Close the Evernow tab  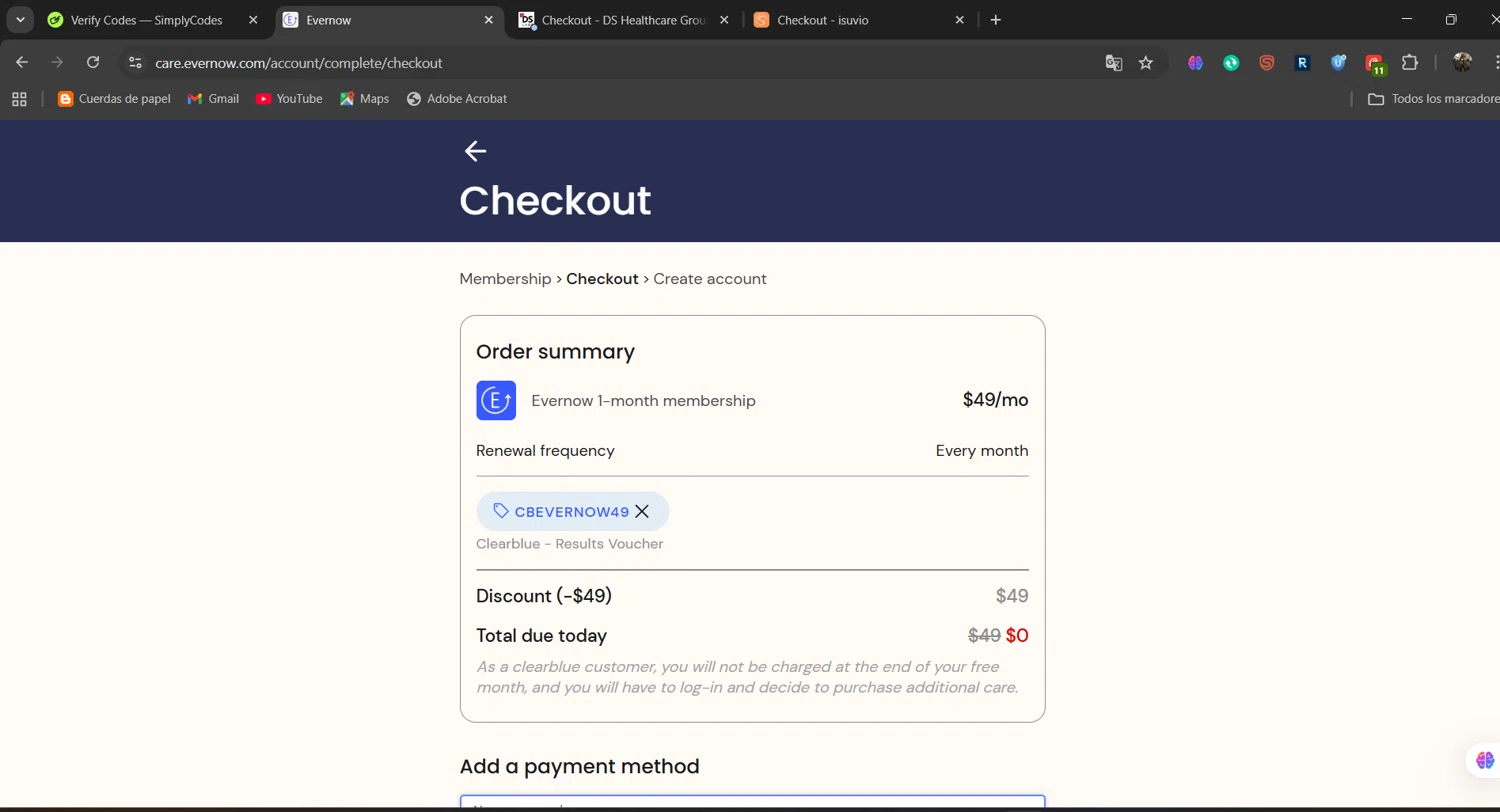(x=489, y=20)
